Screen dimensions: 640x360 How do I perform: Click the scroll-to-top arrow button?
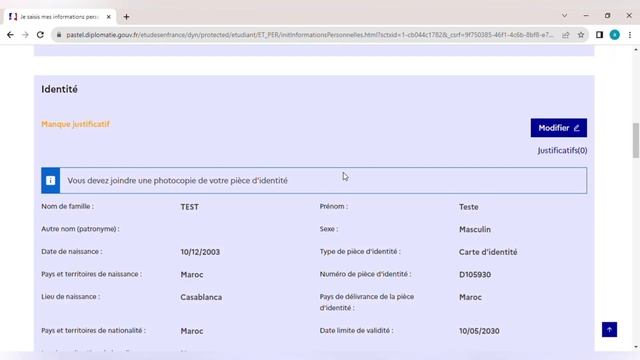[609, 329]
